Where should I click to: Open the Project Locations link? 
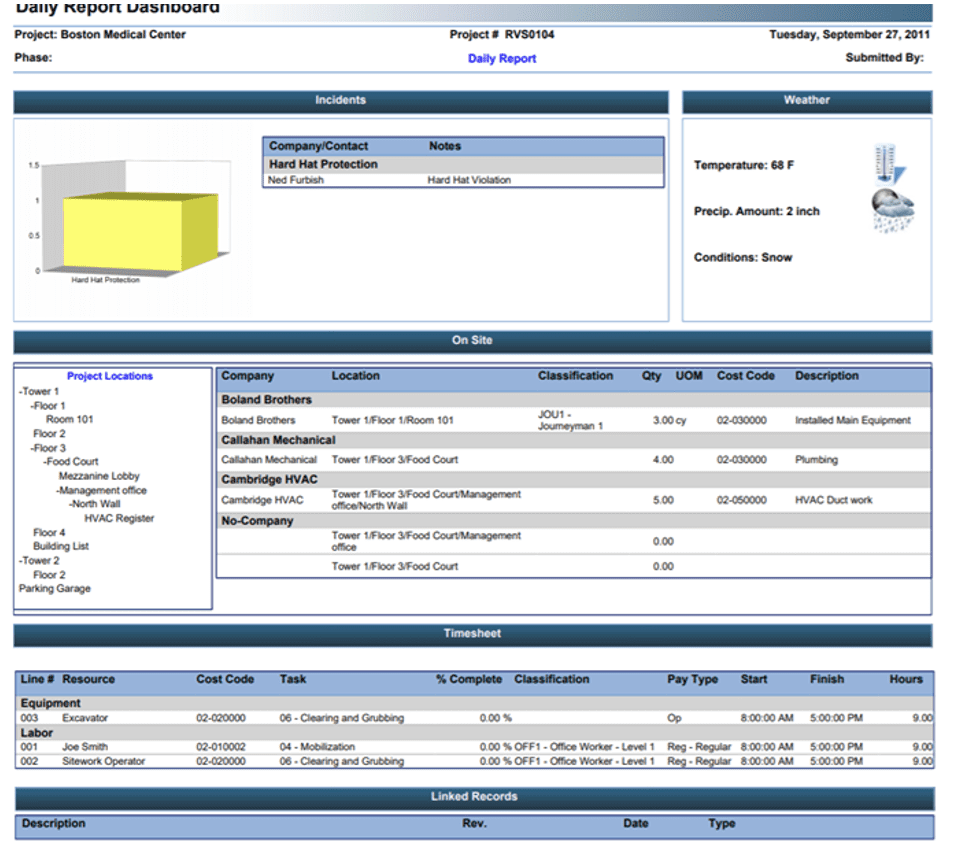click(109, 376)
